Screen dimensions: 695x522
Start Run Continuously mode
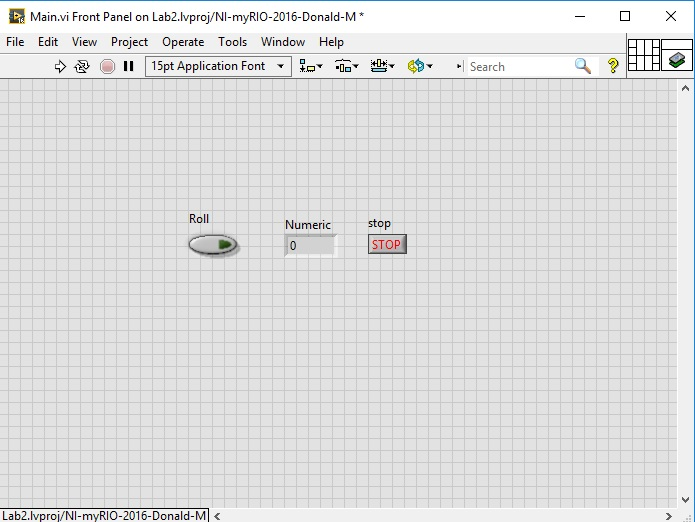pyautogui.click(x=82, y=66)
